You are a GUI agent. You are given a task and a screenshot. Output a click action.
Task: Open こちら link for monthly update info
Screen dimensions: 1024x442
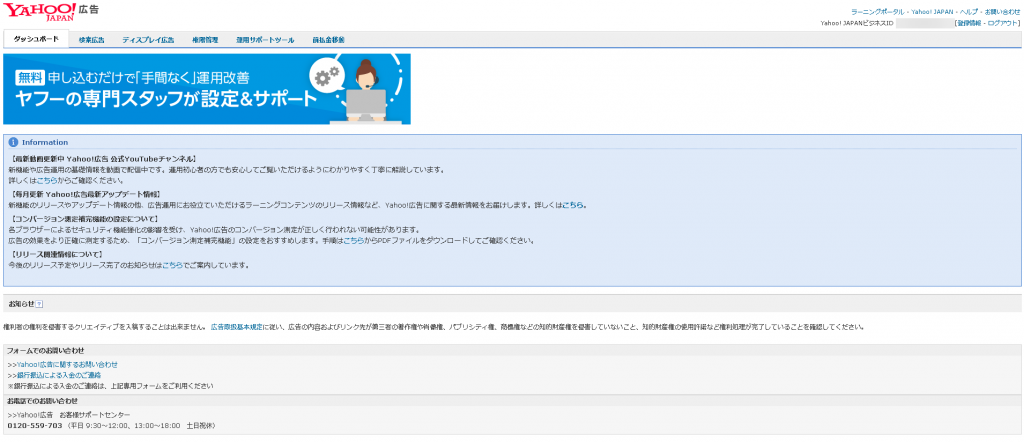pyautogui.click(x=573, y=205)
